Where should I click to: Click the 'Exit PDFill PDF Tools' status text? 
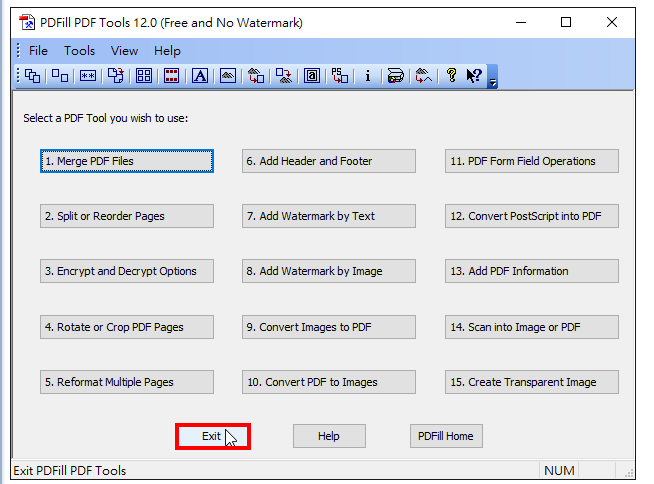70,471
